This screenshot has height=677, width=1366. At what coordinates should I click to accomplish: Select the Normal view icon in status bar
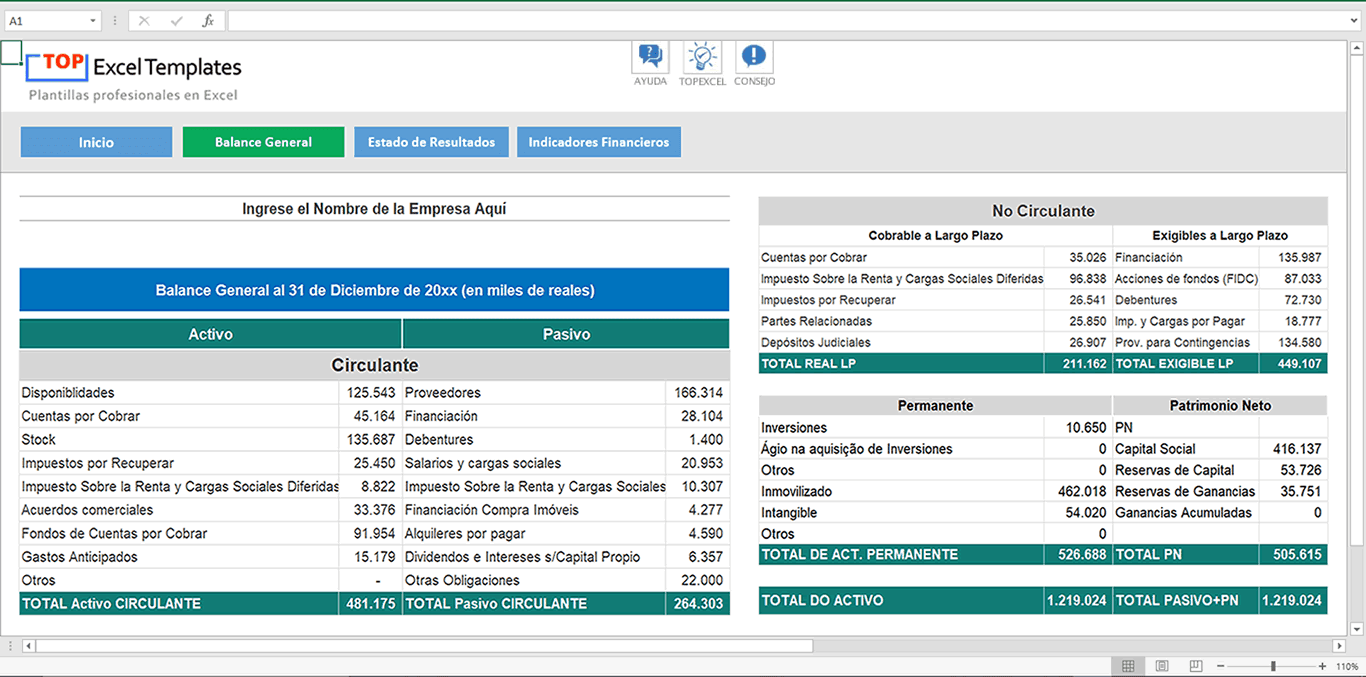[1128, 666]
